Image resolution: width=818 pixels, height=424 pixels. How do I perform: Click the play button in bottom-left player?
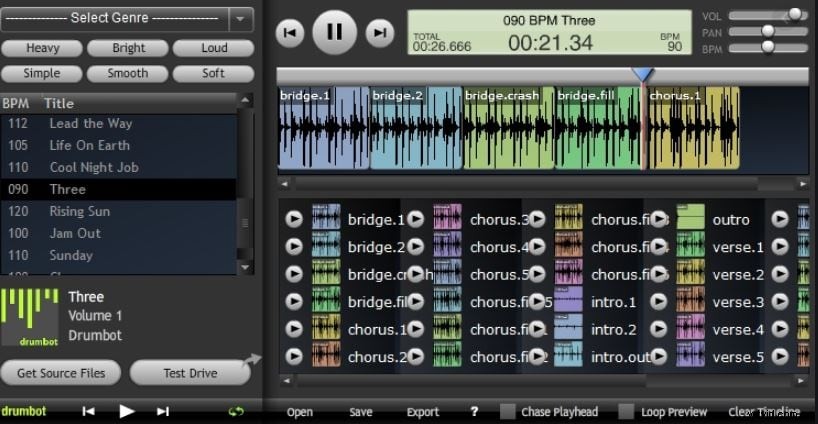click(126, 411)
